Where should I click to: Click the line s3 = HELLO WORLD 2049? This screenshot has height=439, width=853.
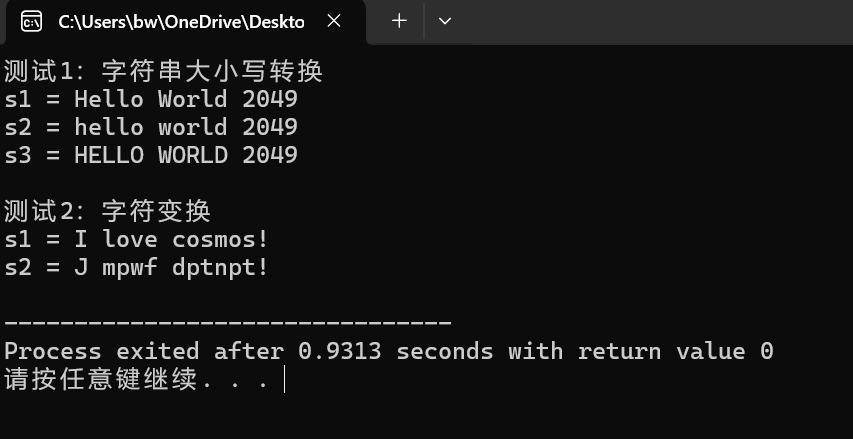pos(151,156)
